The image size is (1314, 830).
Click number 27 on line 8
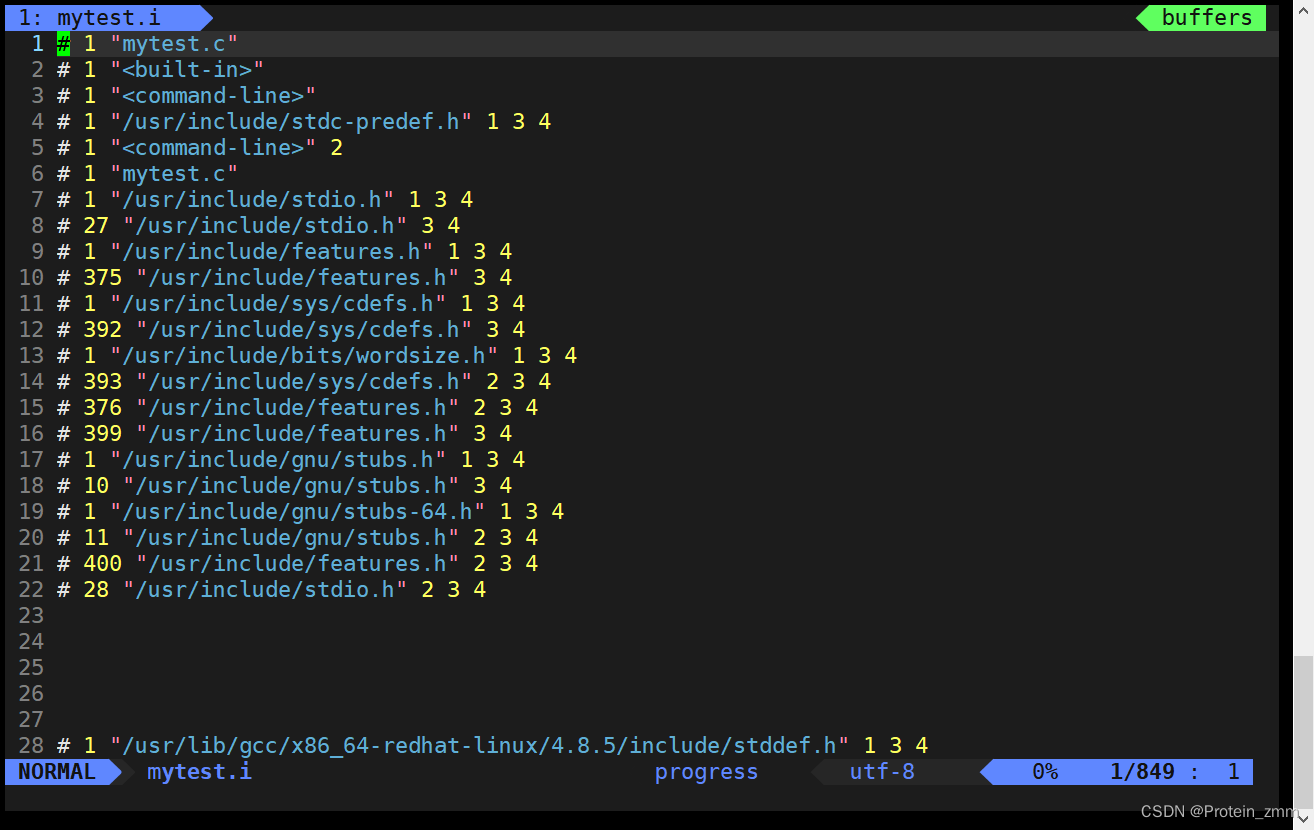(x=96, y=225)
